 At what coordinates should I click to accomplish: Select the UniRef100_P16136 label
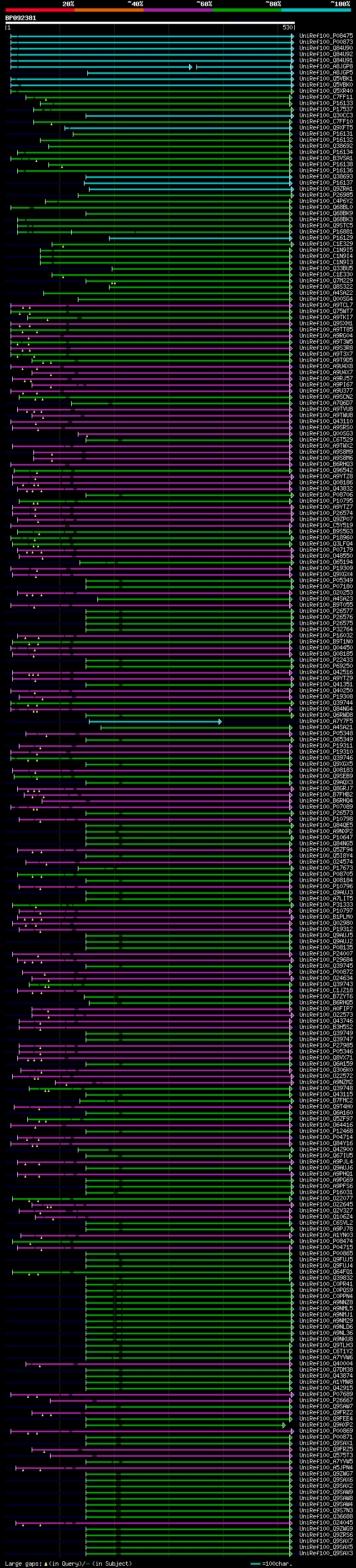click(326, 170)
